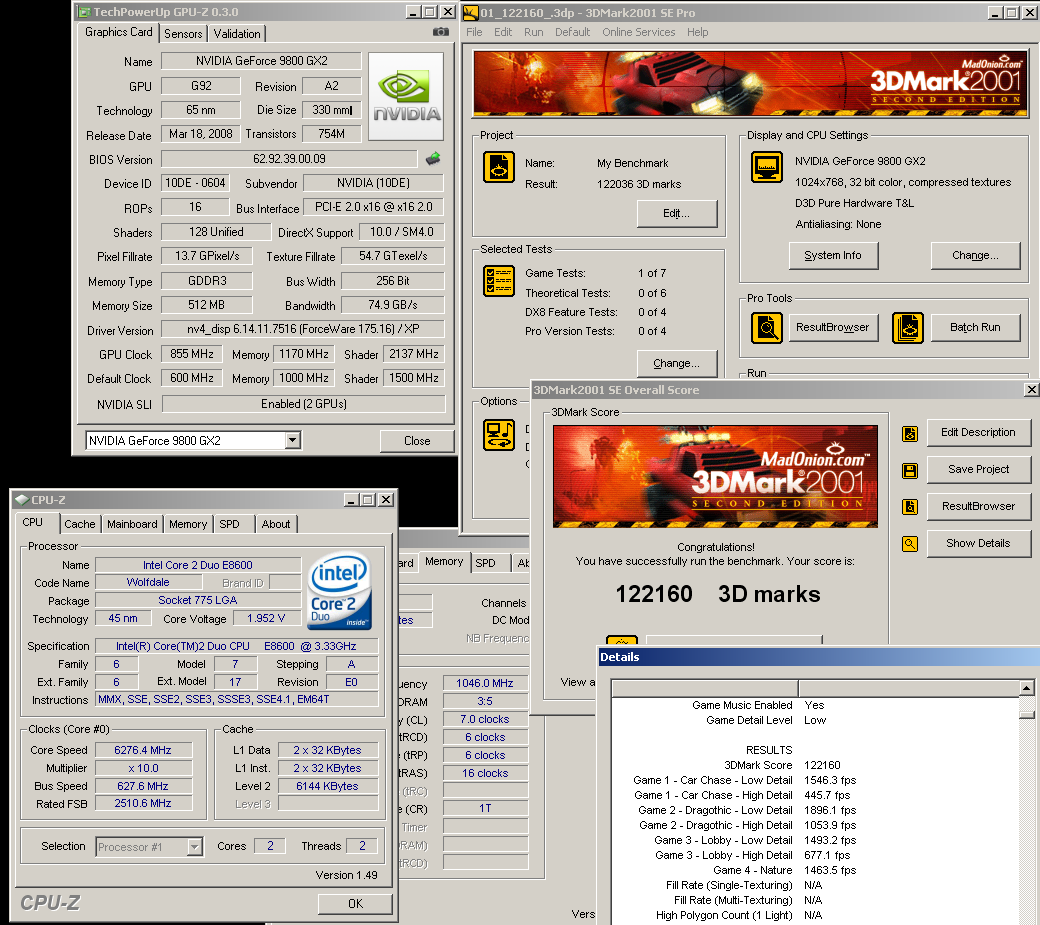Click the GPU-Z screenshot camera icon
1040x925 pixels.
(440, 32)
